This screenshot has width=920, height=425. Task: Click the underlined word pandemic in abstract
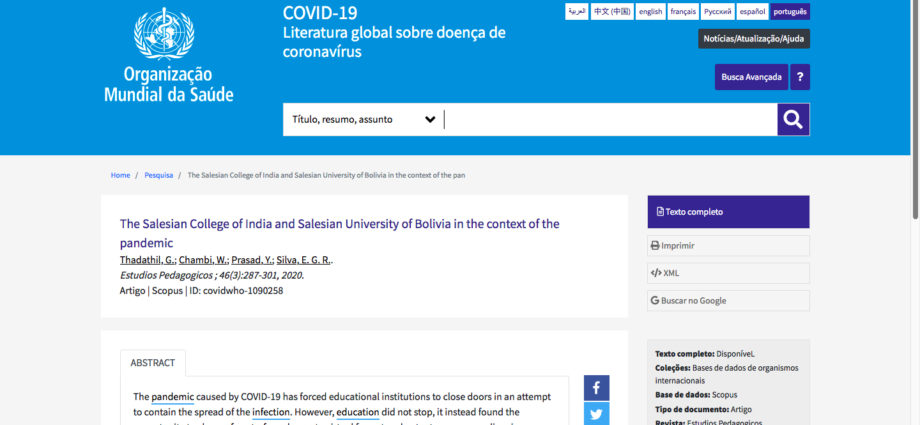click(172, 397)
